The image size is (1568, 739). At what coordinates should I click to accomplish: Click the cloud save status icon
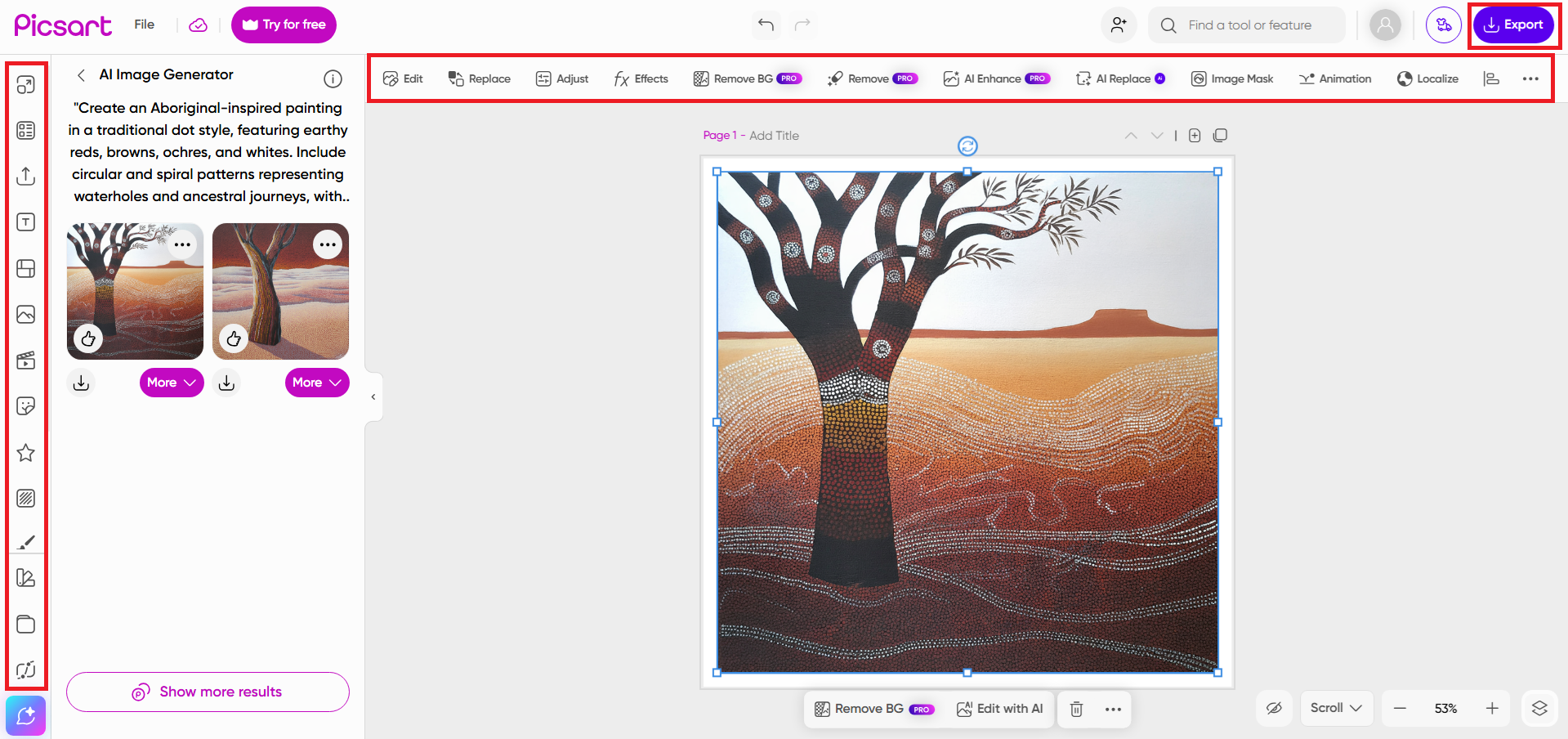(199, 25)
